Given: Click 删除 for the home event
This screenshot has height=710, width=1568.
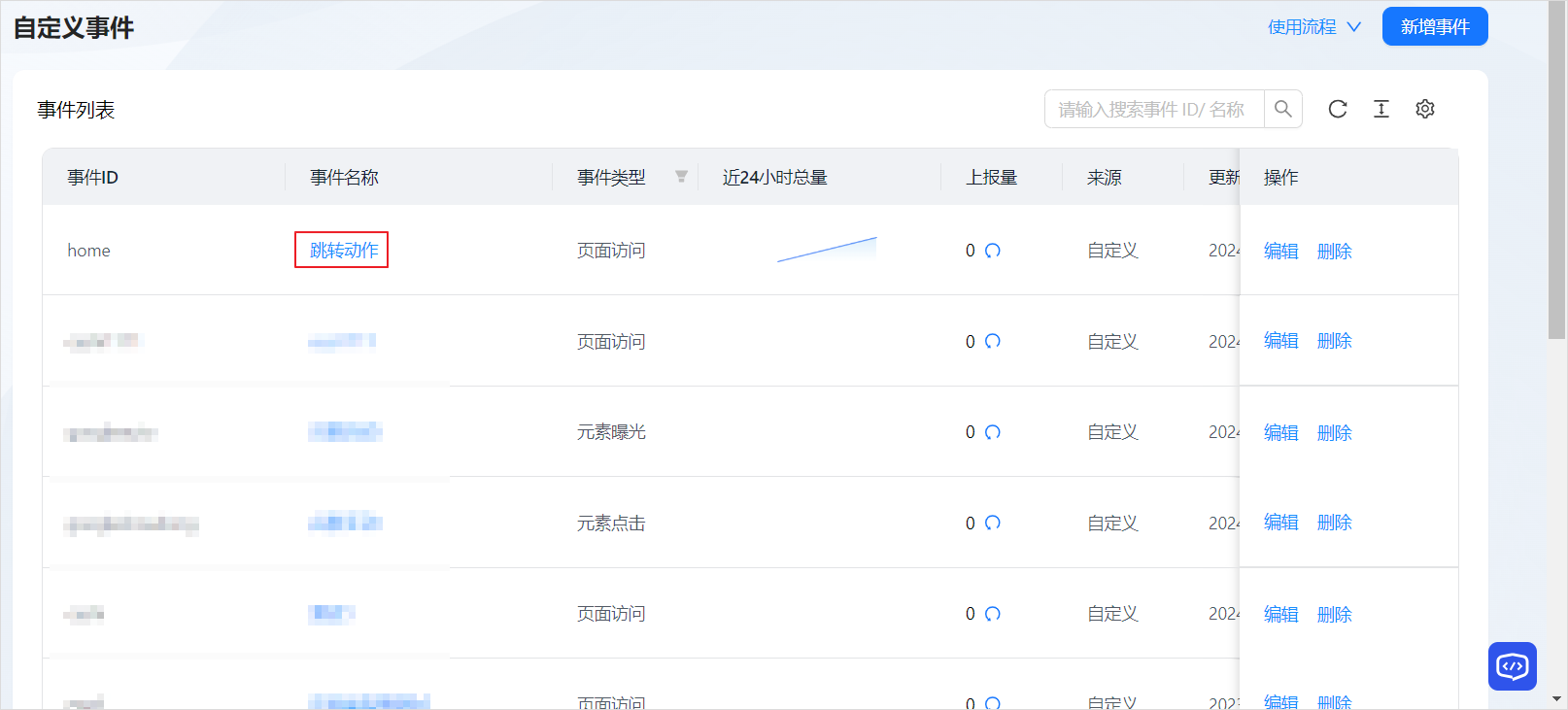Looking at the screenshot, I should 1334,252.
